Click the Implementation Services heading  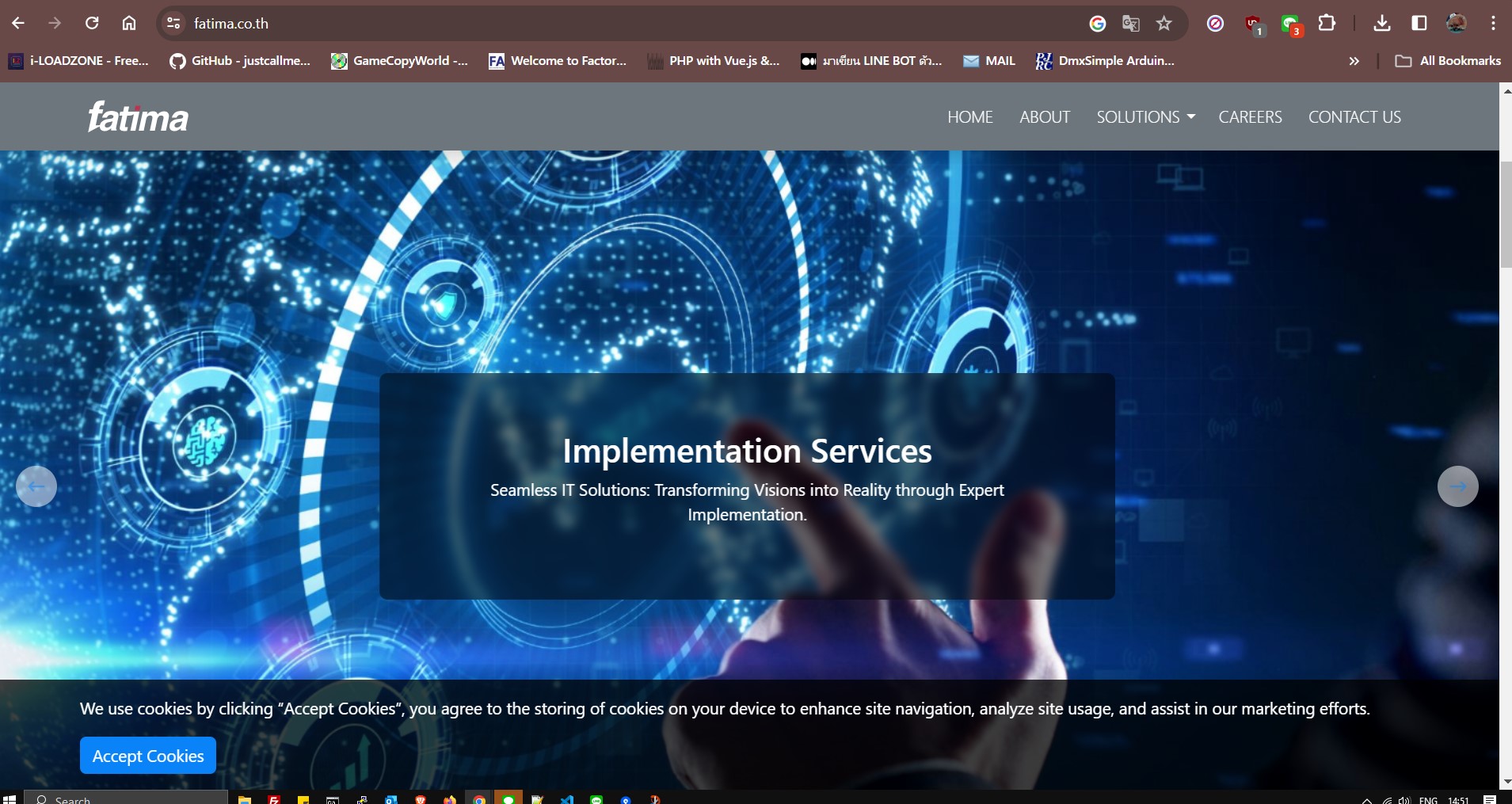747,451
